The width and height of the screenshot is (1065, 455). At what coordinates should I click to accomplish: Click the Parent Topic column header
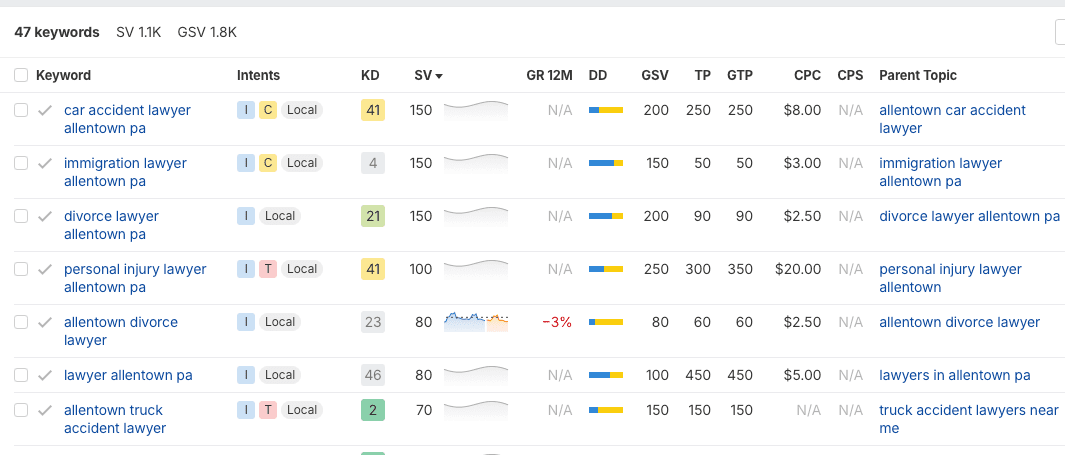pos(917,75)
